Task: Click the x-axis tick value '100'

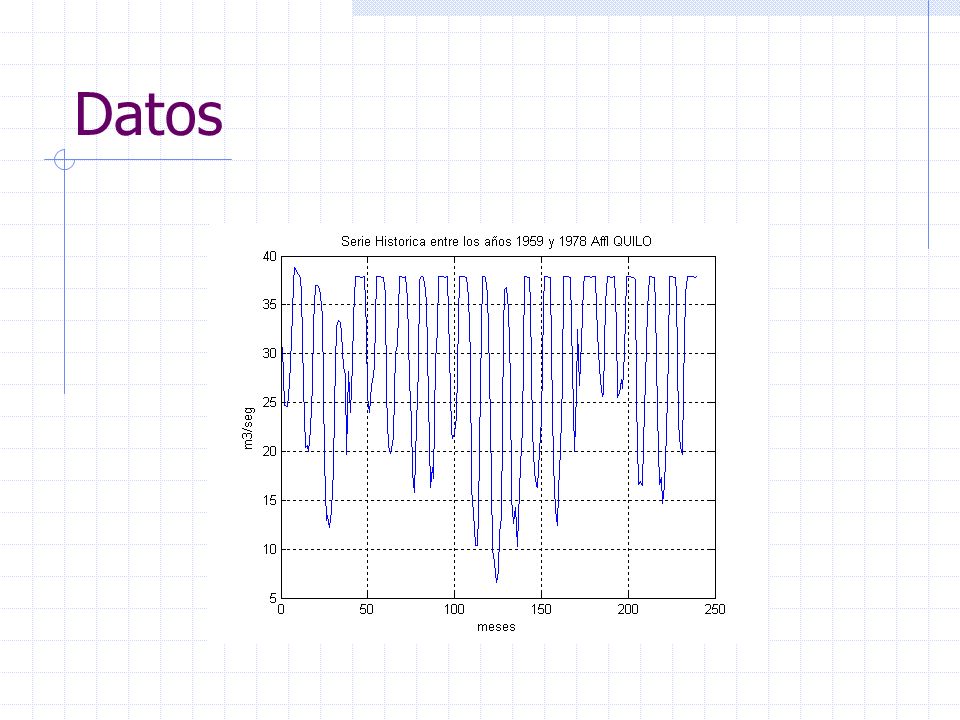Action: (454, 610)
